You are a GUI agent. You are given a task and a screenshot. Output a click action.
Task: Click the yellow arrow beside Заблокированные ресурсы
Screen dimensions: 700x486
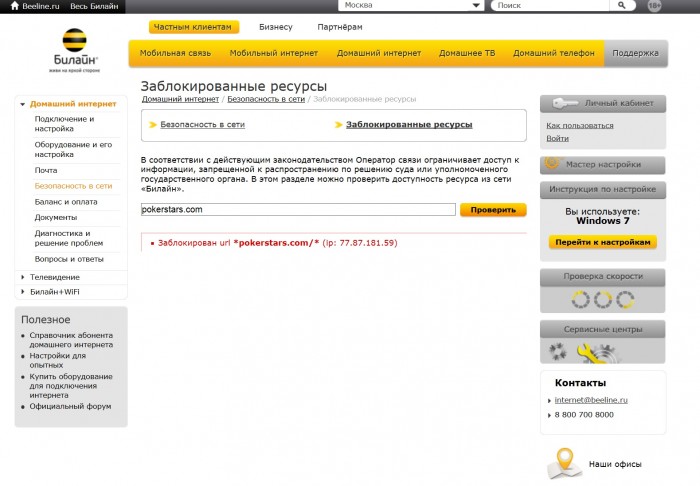point(338,125)
